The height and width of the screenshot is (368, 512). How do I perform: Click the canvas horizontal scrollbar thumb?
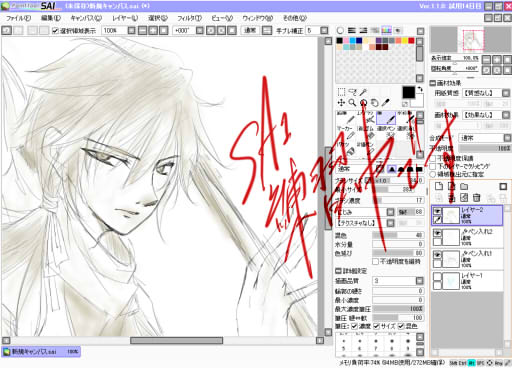(176, 341)
